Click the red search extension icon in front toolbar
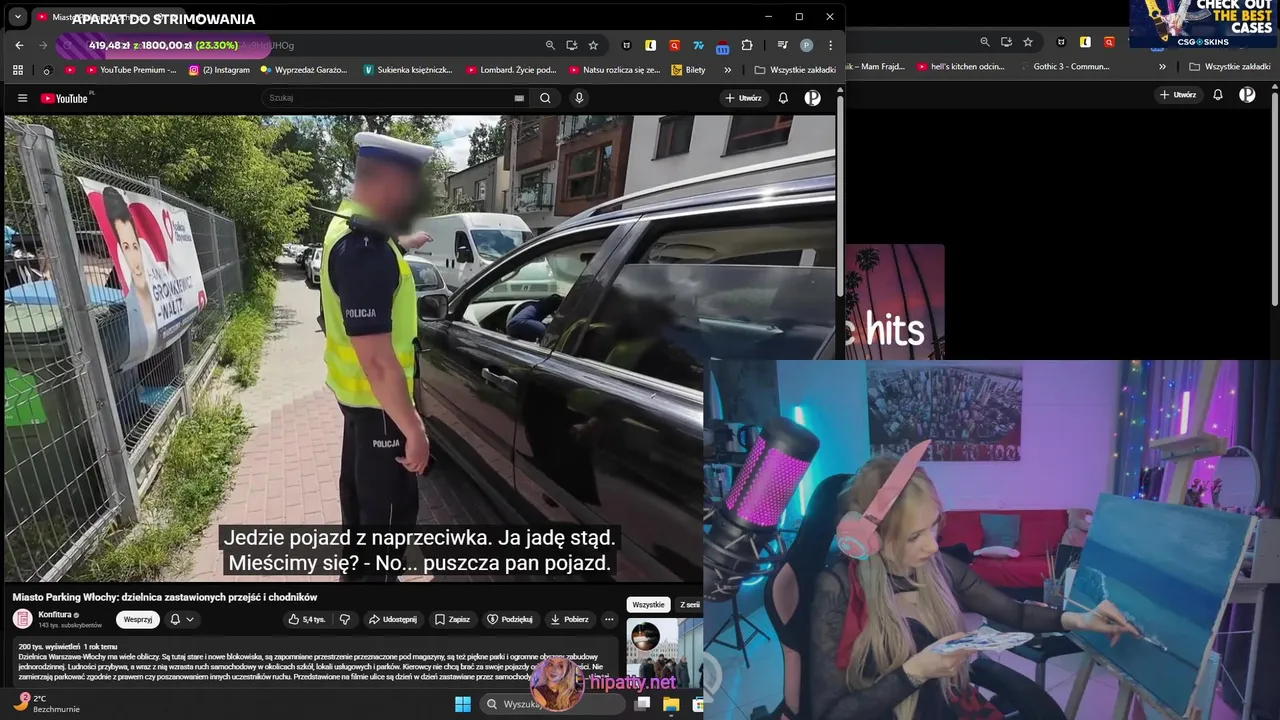This screenshot has width=1280, height=720. (x=675, y=45)
